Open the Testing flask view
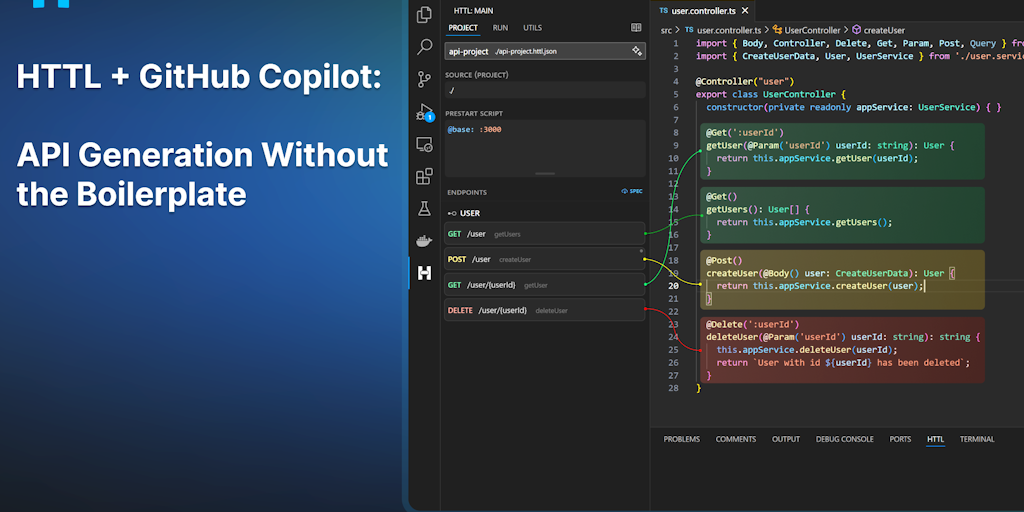This screenshot has width=1024, height=512. (x=424, y=209)
